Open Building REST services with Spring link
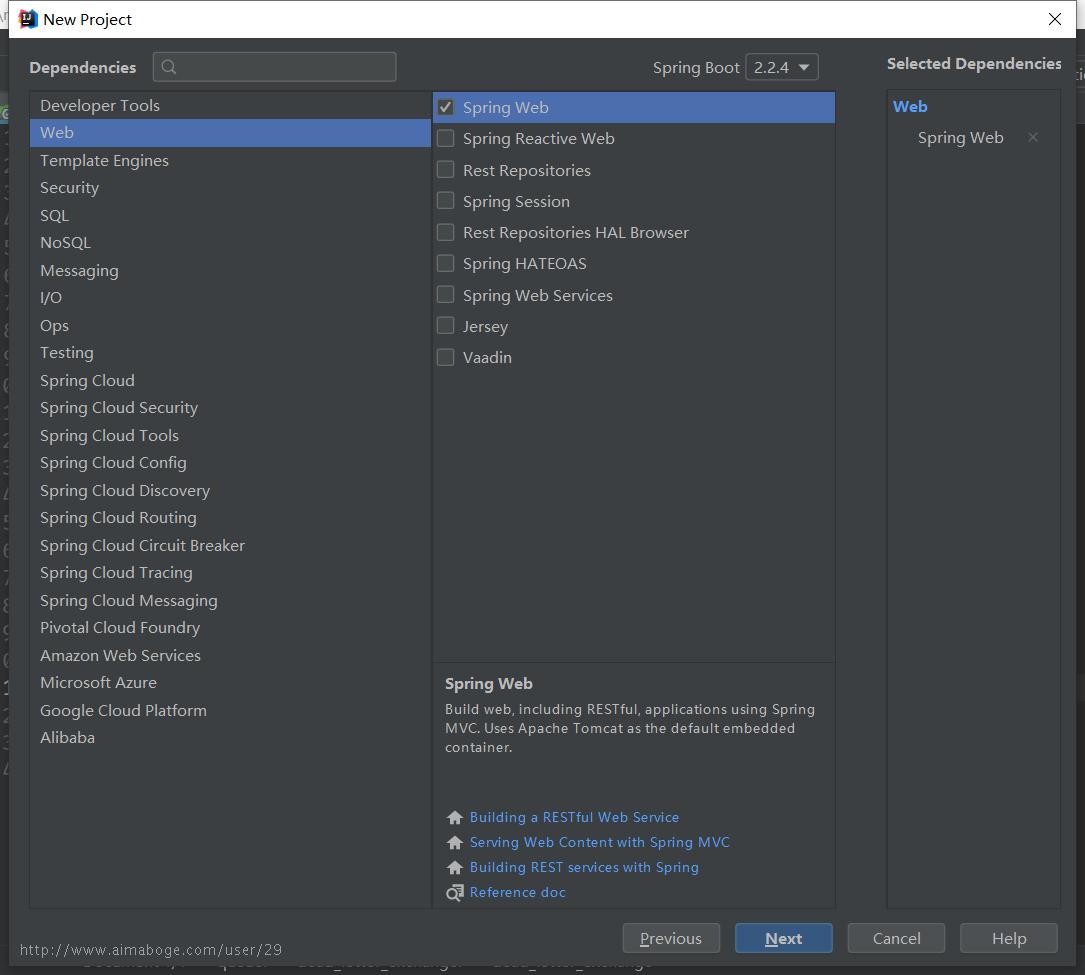1085x975 pixels. [584, 867]
